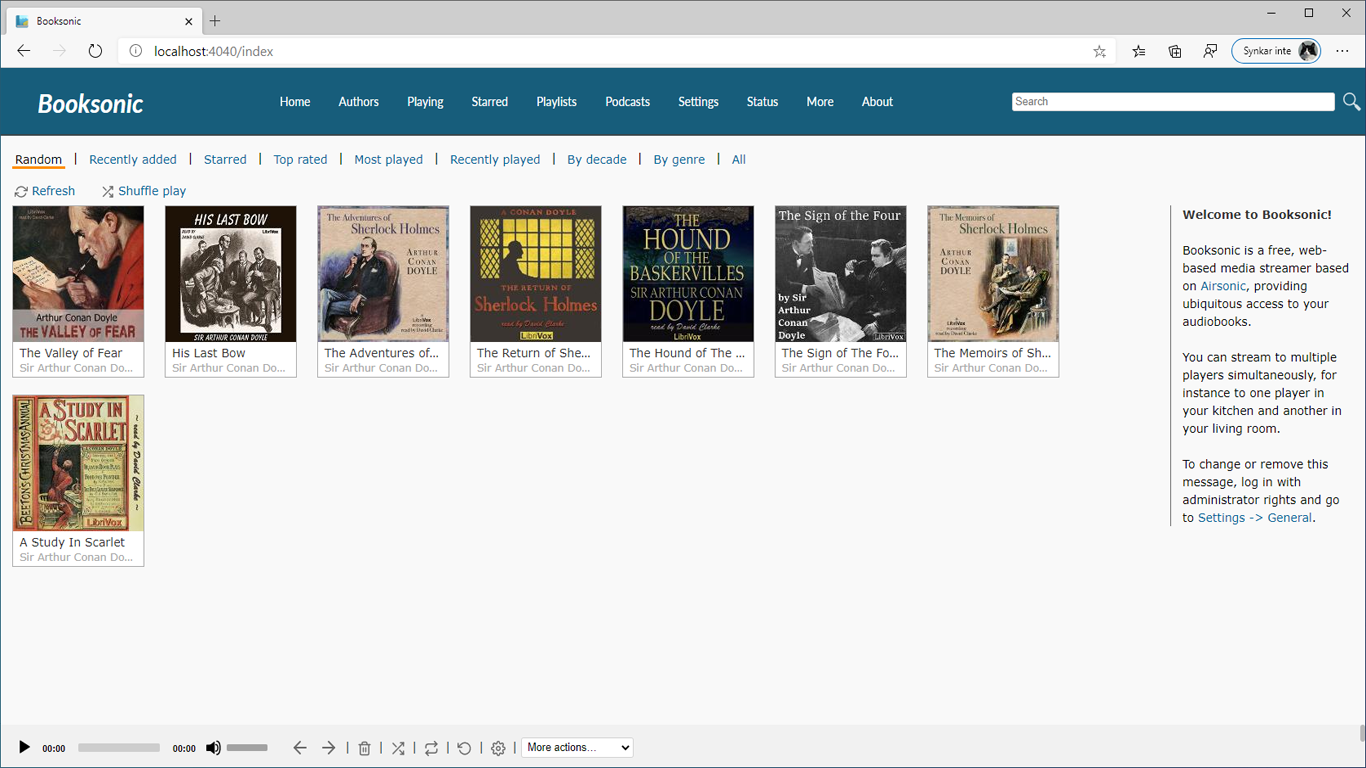
Task: Bookmark the page with the star icon
Action: coord(1099,51)
